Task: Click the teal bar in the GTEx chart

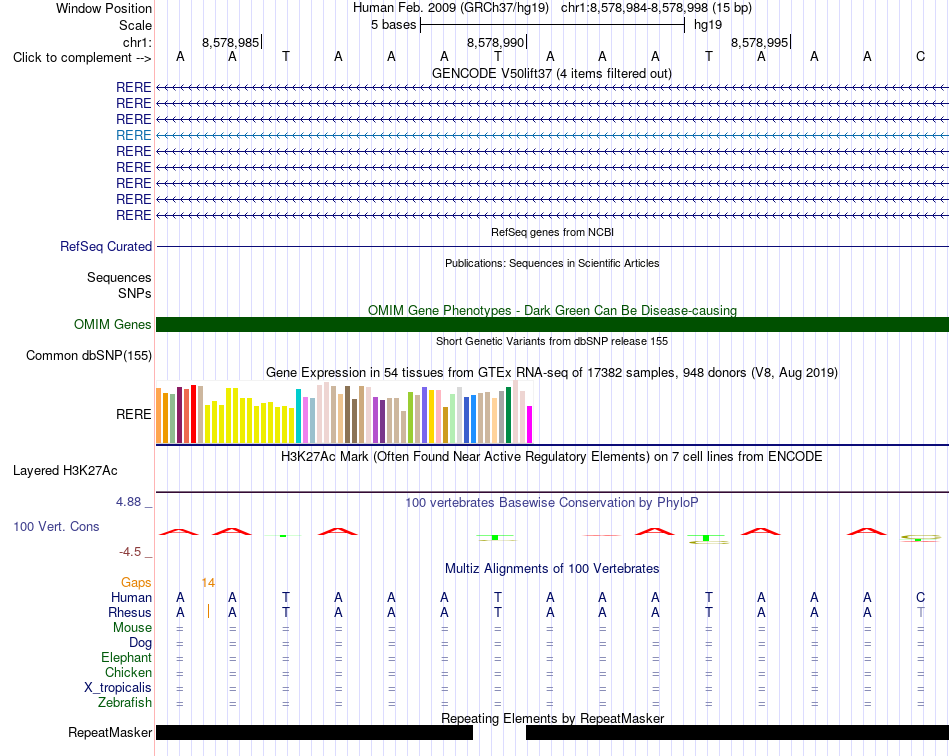Action: (299, 416)
